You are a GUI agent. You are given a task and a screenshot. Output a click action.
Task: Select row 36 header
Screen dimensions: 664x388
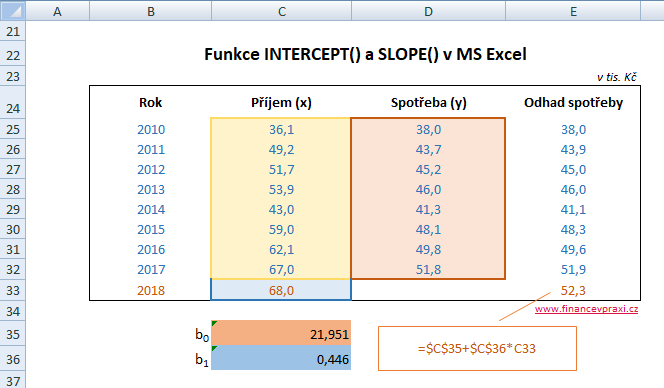click(13, 359)
